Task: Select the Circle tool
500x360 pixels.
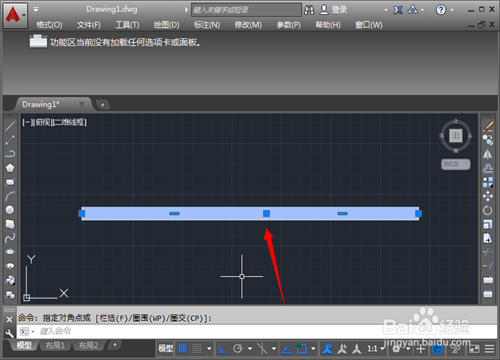Action: click(x=10, y=210)
